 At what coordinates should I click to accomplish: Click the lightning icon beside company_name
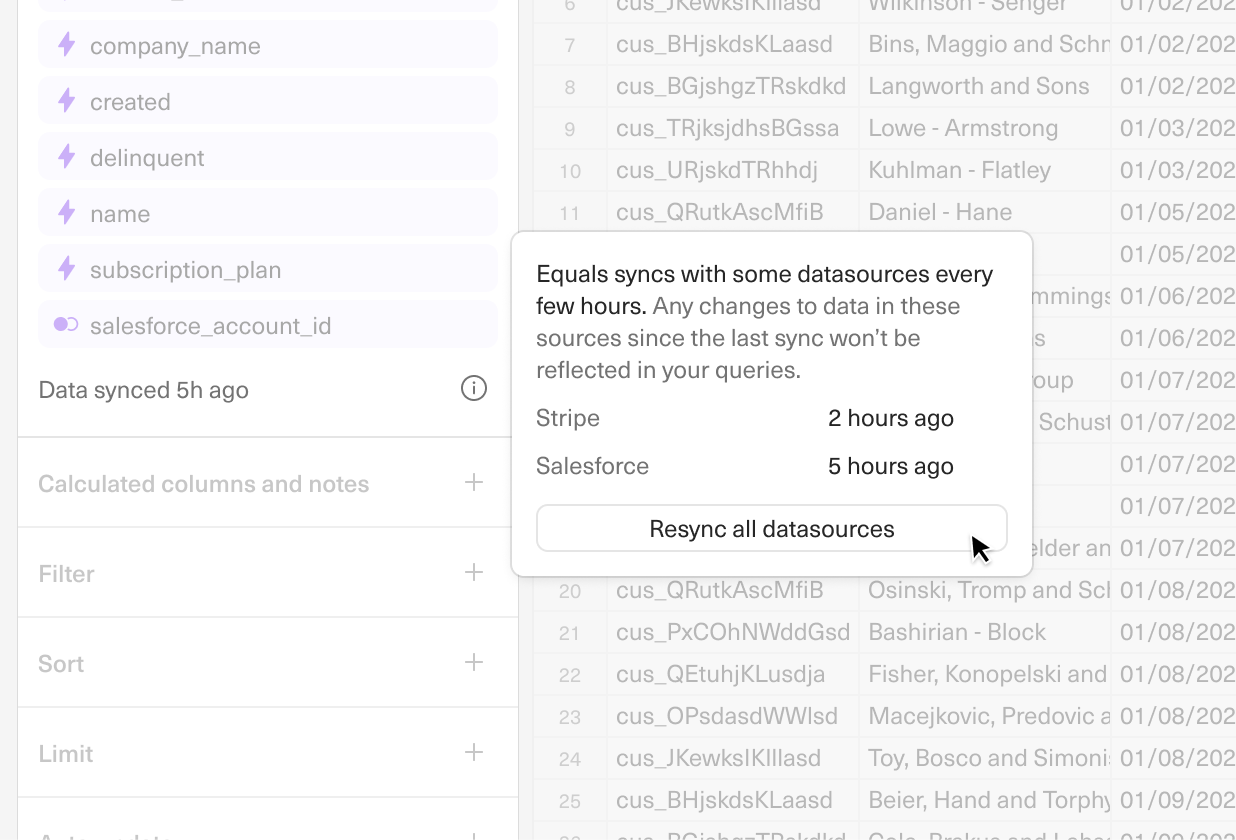click(x=66, y=44)
